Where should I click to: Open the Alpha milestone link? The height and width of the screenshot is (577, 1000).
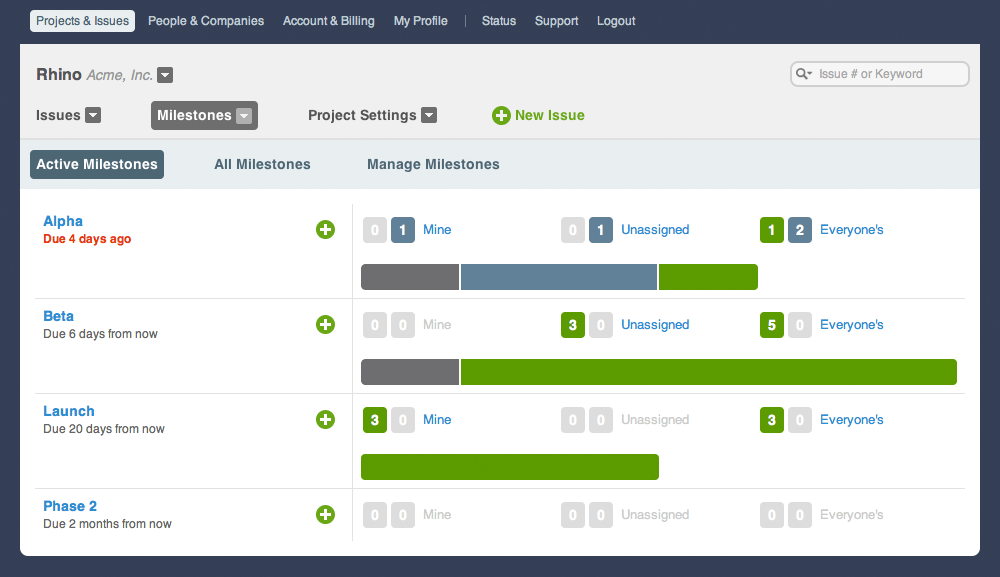tap(63, 221)
